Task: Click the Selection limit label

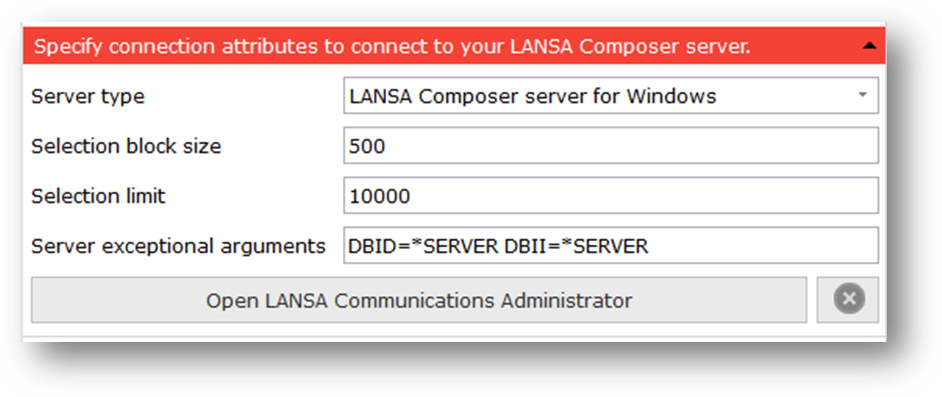Action: tap(98, 196)
